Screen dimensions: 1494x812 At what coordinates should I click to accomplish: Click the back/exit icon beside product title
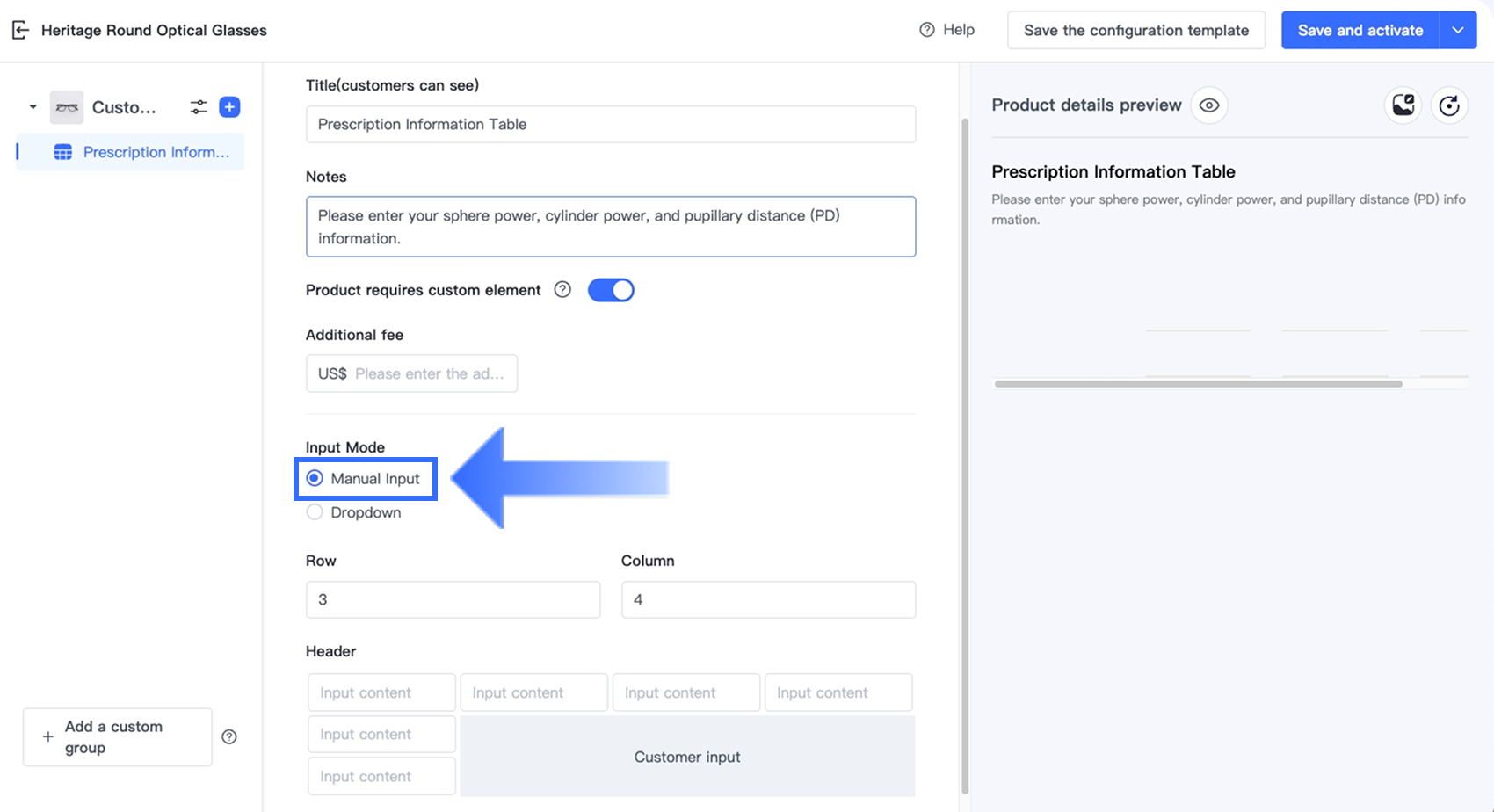(x=20, y=30)
